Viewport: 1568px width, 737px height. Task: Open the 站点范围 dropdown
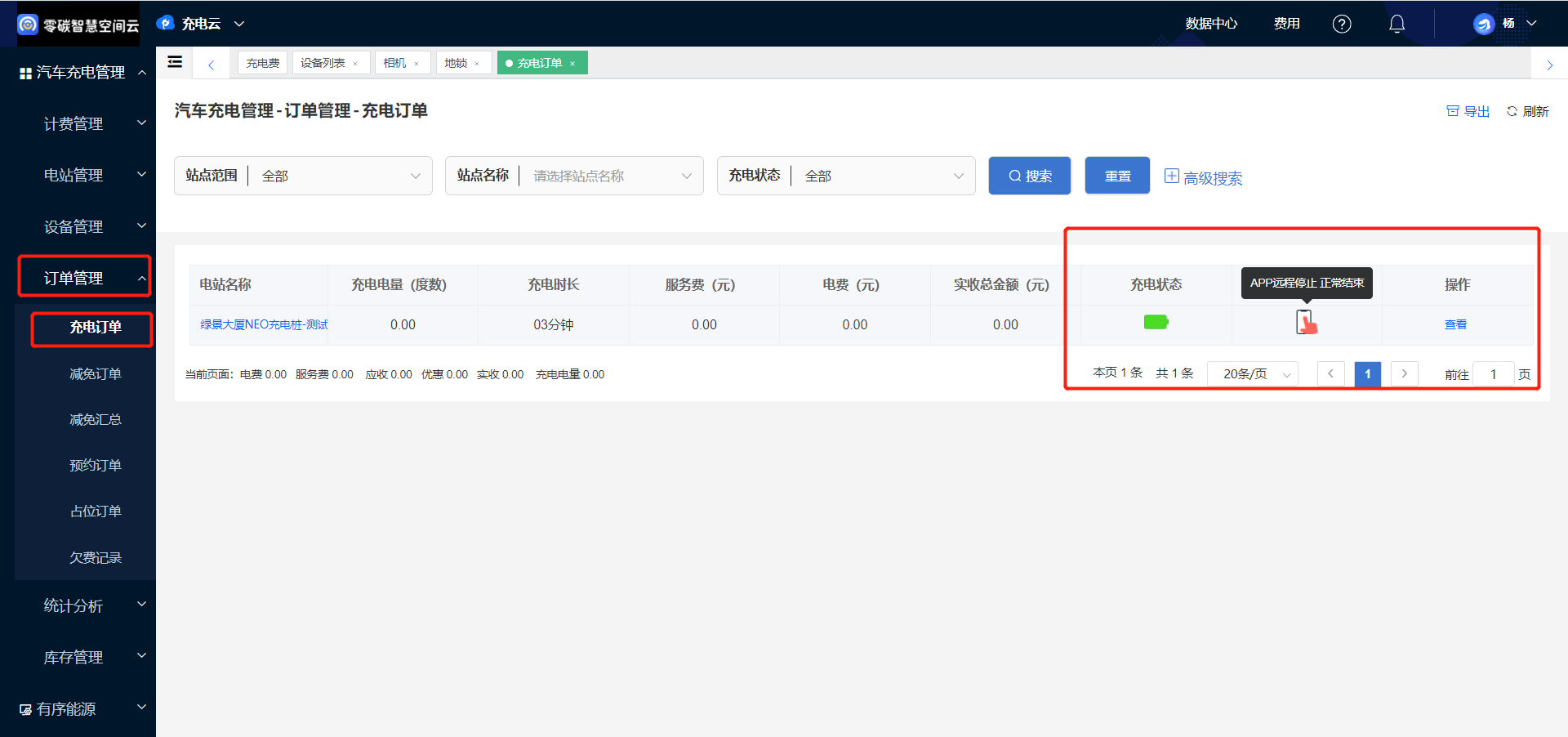pyautogui.click(x=303, y=176)
